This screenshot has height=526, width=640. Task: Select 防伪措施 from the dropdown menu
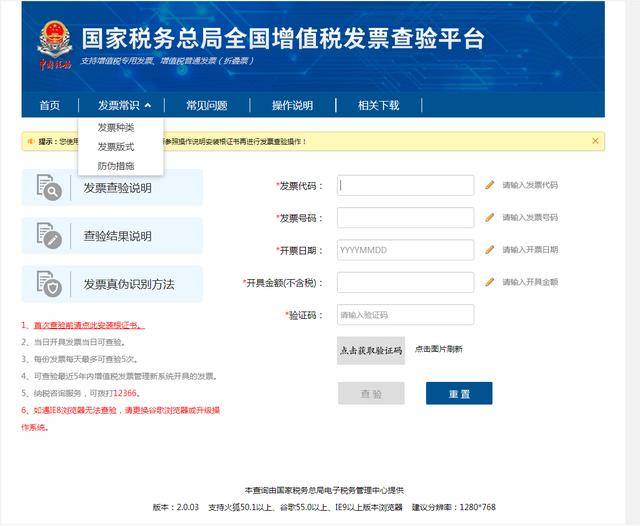[116, 166]
